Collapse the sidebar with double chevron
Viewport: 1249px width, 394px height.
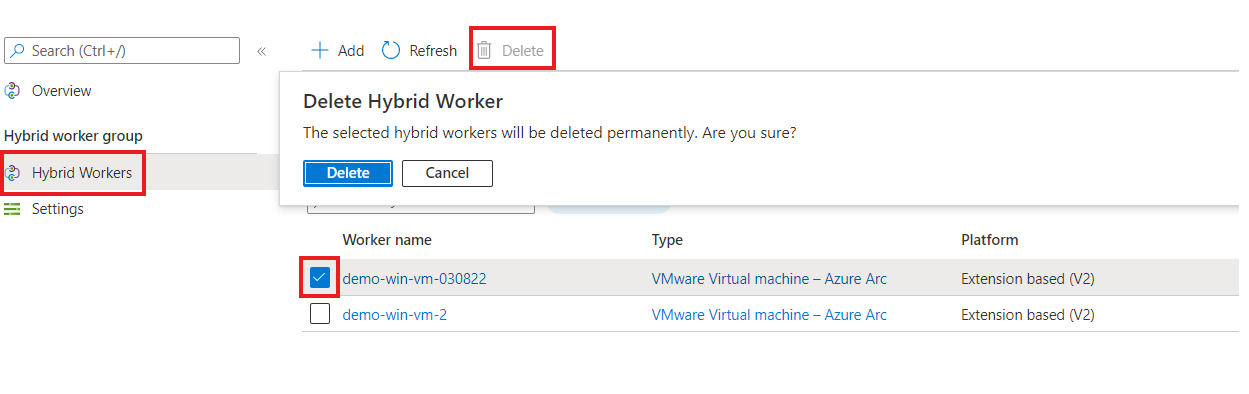click(261, 51)
